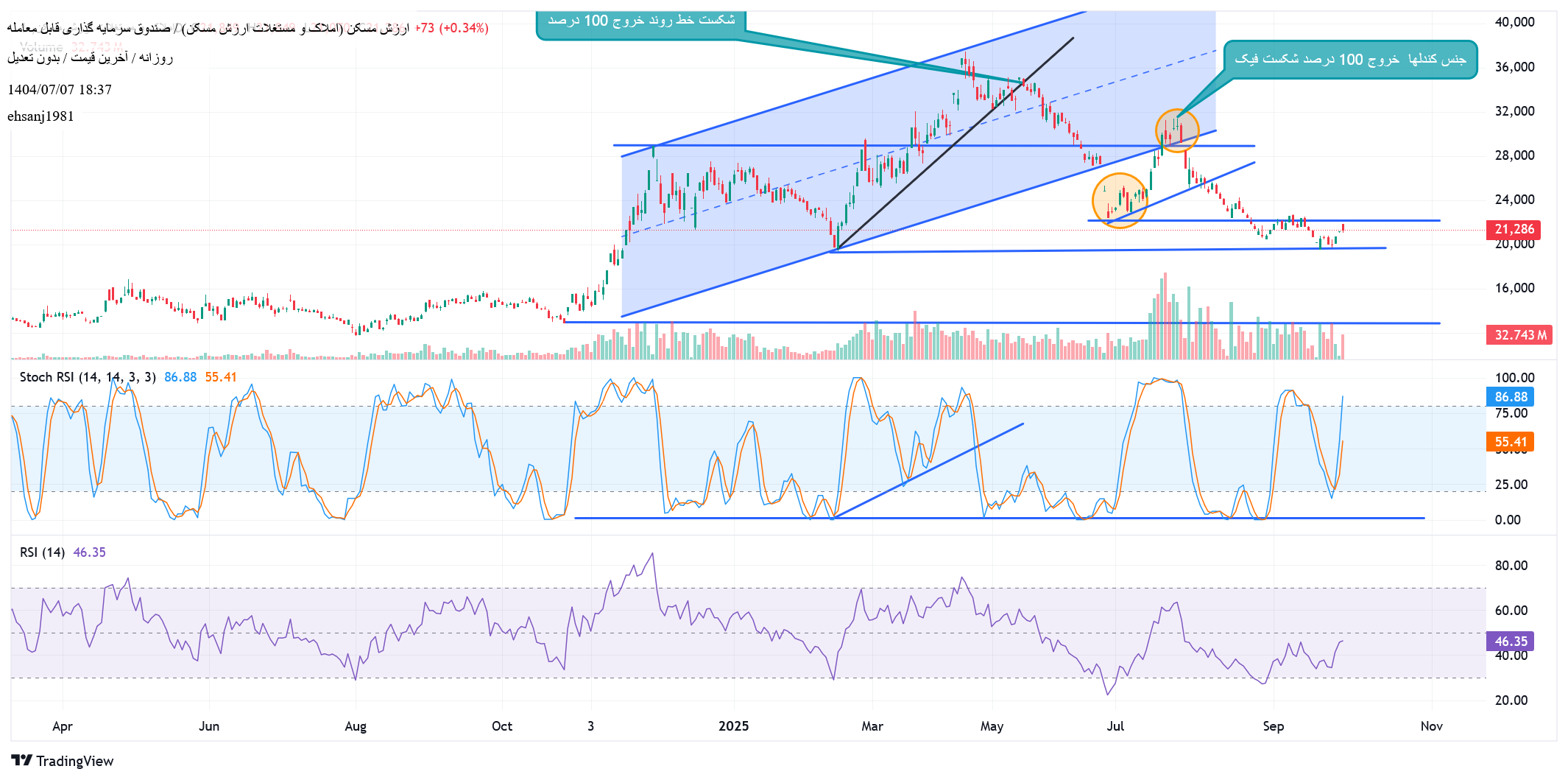
Task: Click the 1404/07/07 18:37 timestamp text
Action: pyautogui.click(x=60, y=90)
